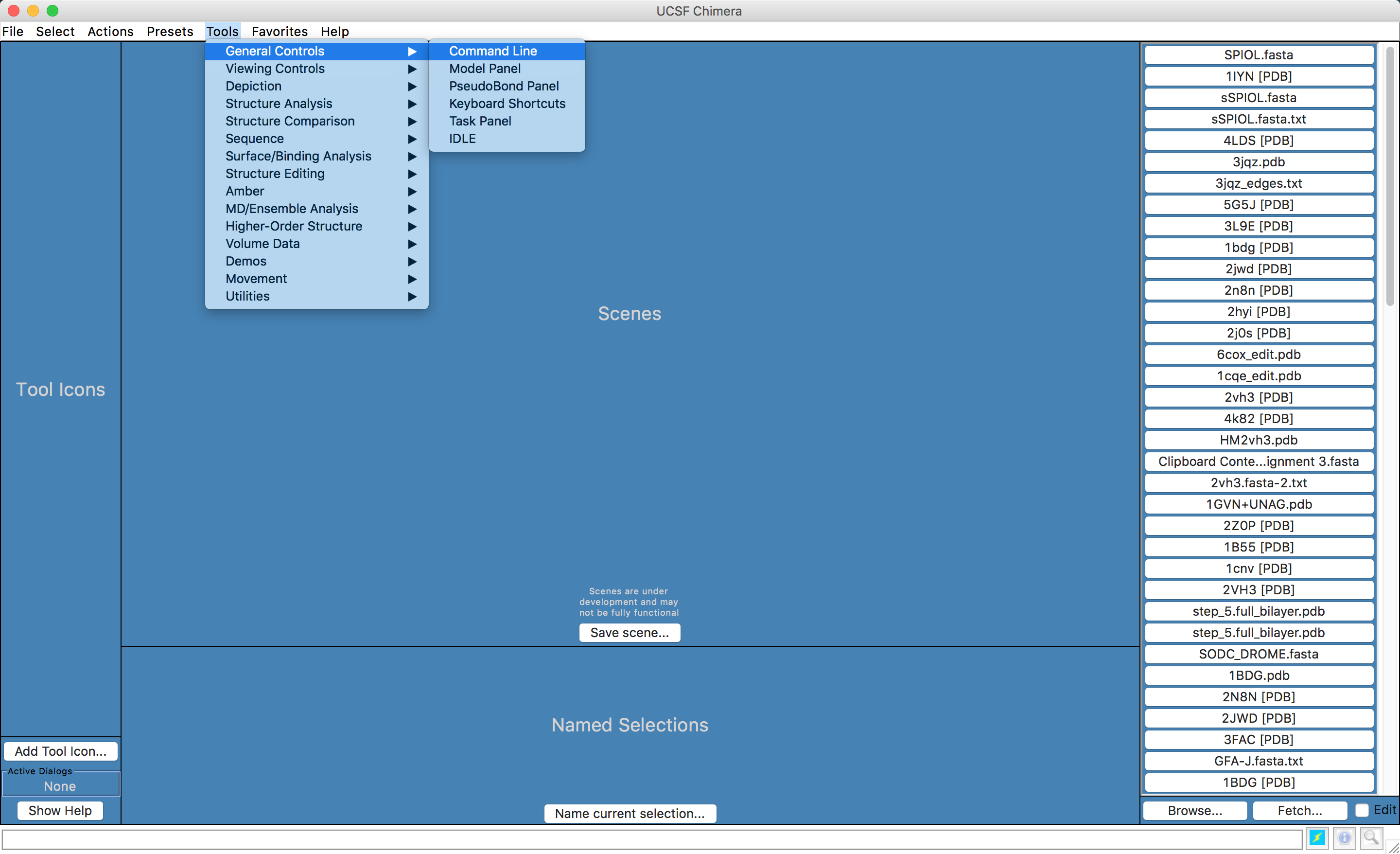Screen dimensions: 1400x854
Task: Expand the Surface/Binding Analysis submenu
Action: tap(316, 156)
